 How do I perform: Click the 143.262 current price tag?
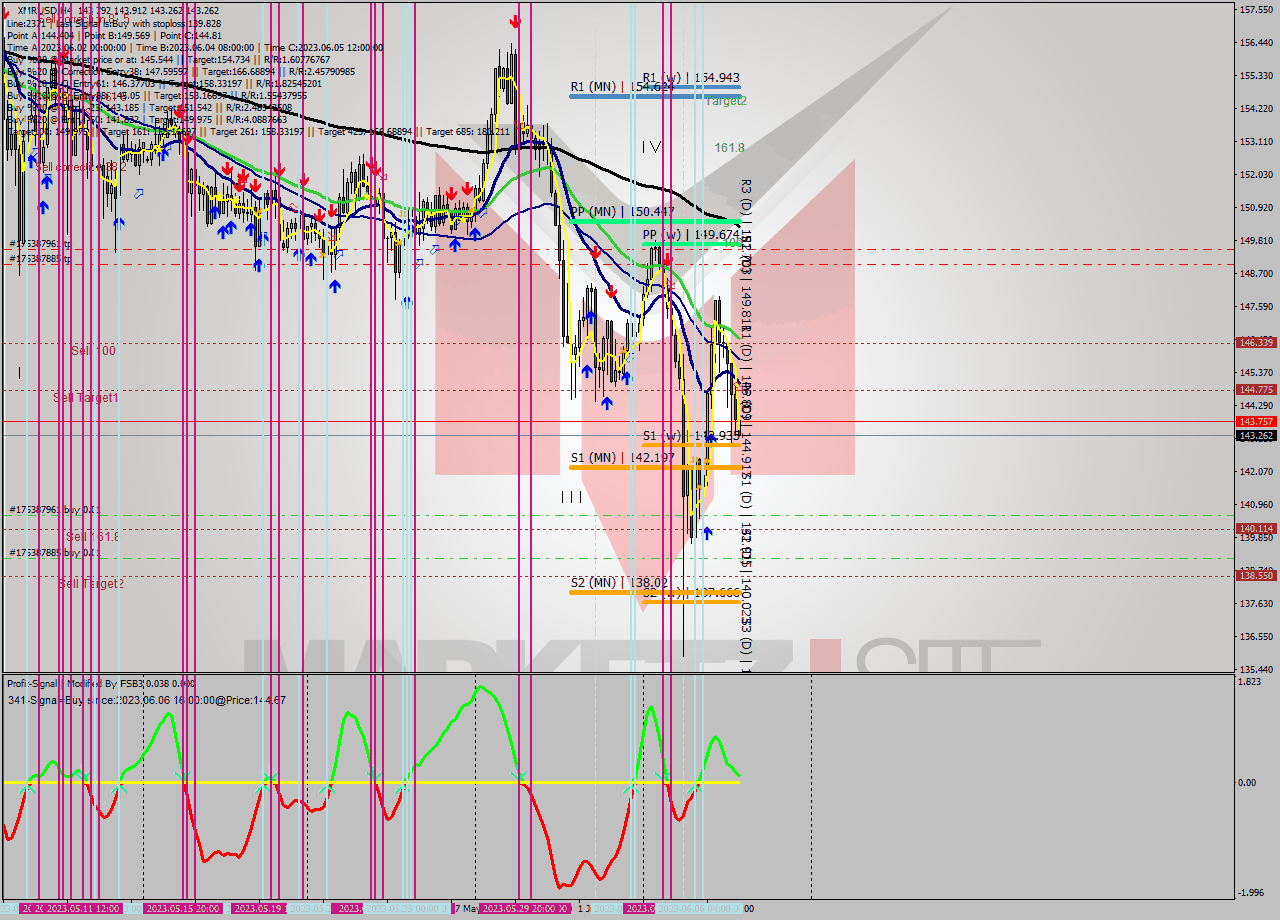tap(1255, 436)
